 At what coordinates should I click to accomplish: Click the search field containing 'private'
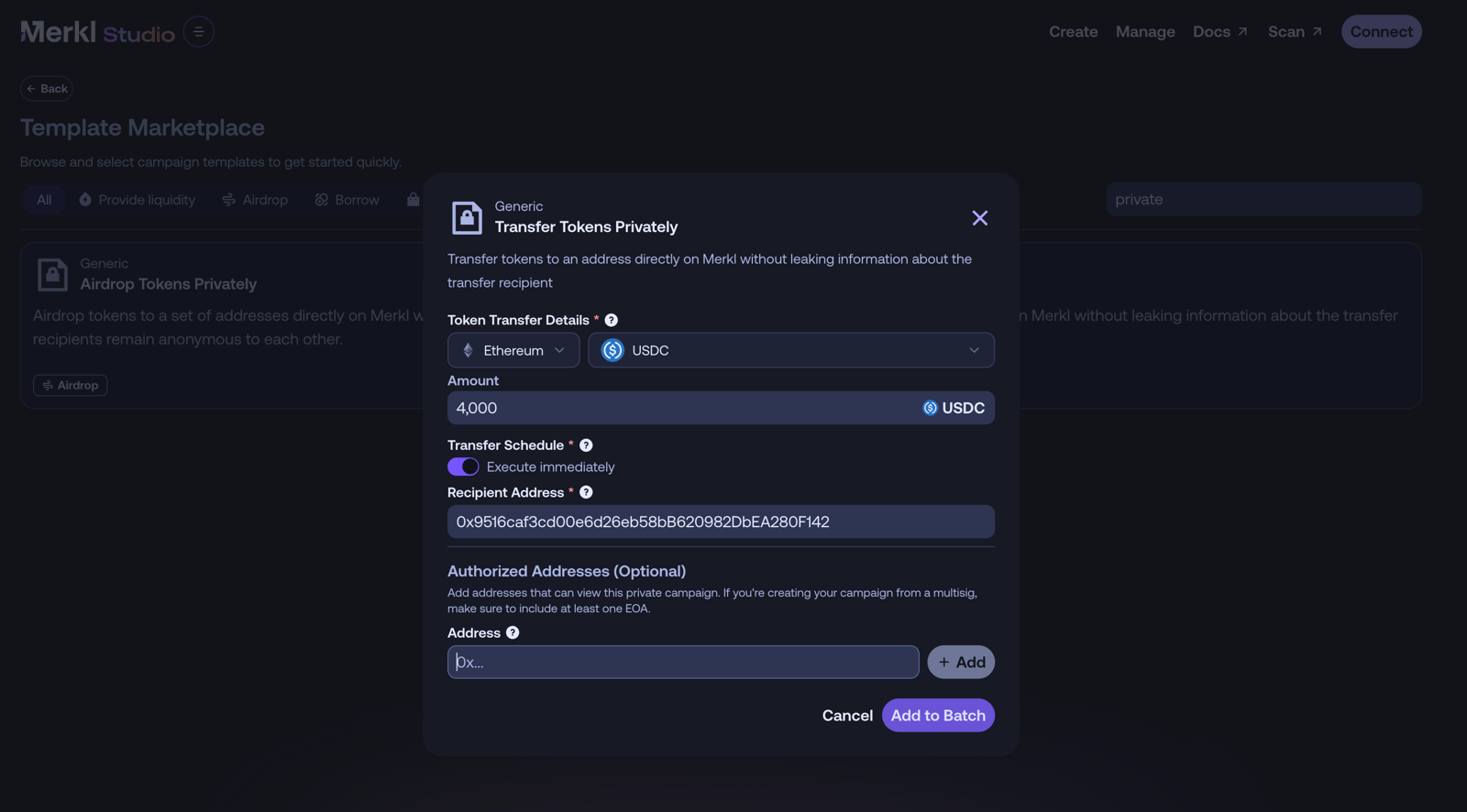1263,199
